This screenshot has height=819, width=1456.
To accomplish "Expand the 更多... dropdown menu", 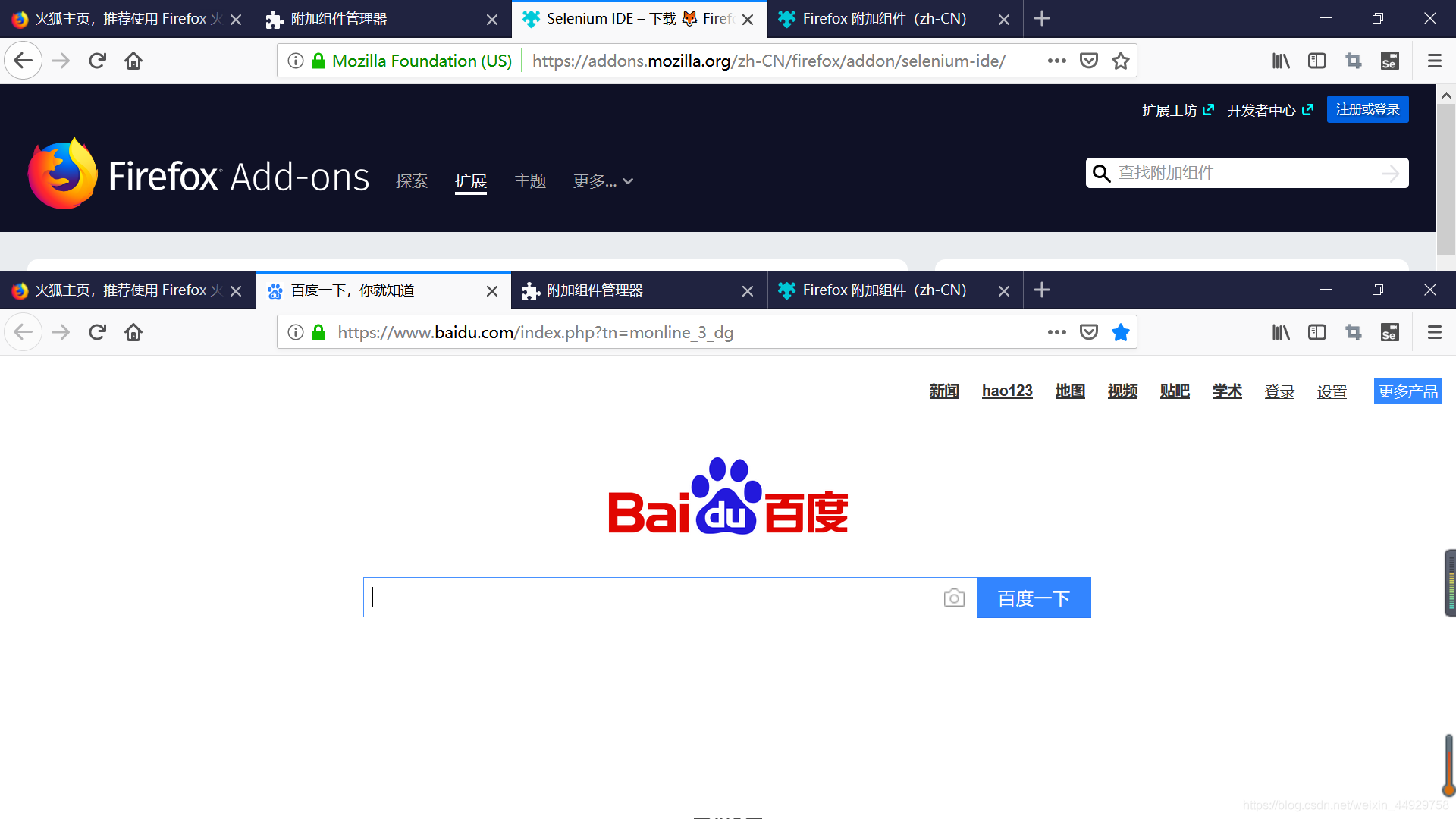I will pos(603,181).
